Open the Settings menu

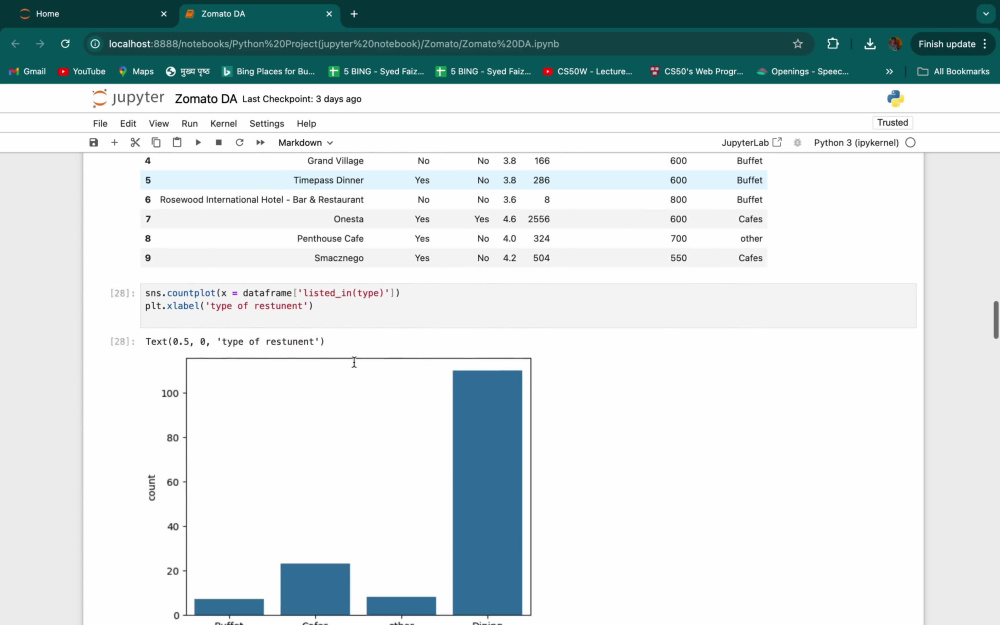point(267,124)
